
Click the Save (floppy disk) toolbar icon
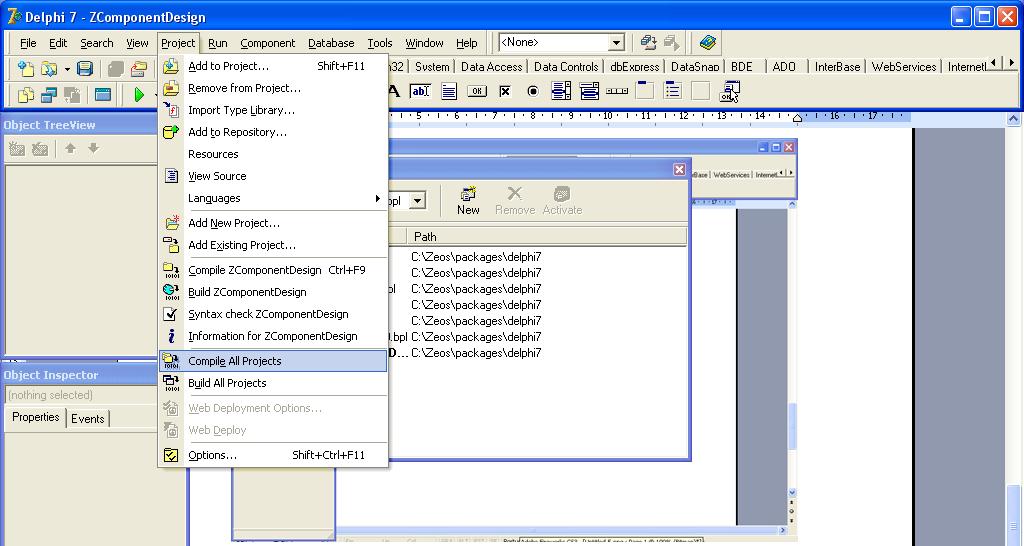(85, 69)
